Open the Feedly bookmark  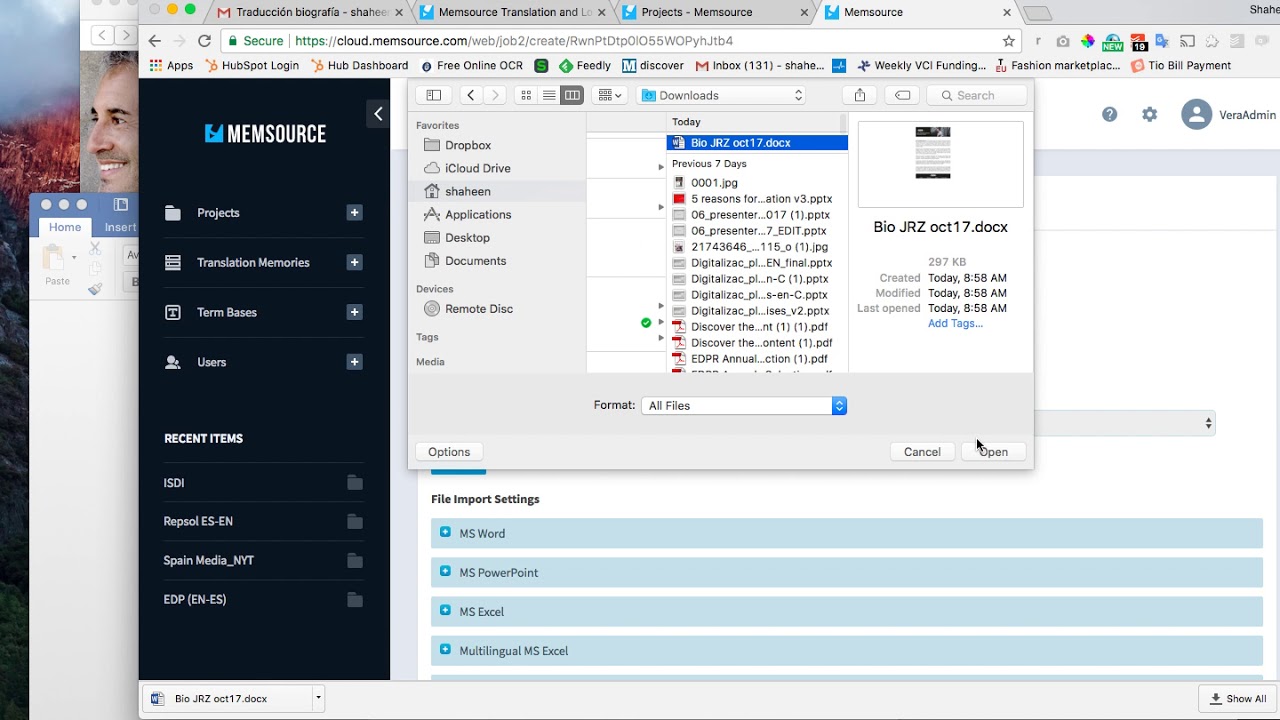pyautogui.click(x=585, y=66)
